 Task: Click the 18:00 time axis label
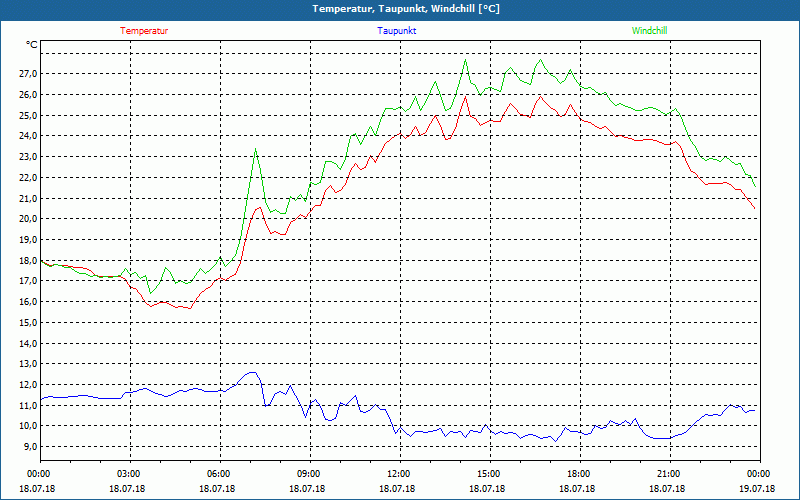pyautogui.click(x=578, y=474)
